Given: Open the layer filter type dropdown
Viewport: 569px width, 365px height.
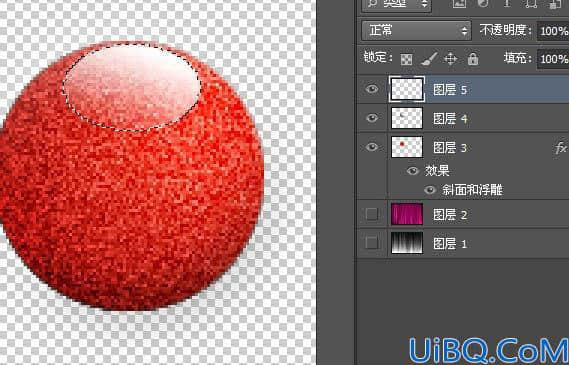Looking at the screenshot, I should 397,5.
